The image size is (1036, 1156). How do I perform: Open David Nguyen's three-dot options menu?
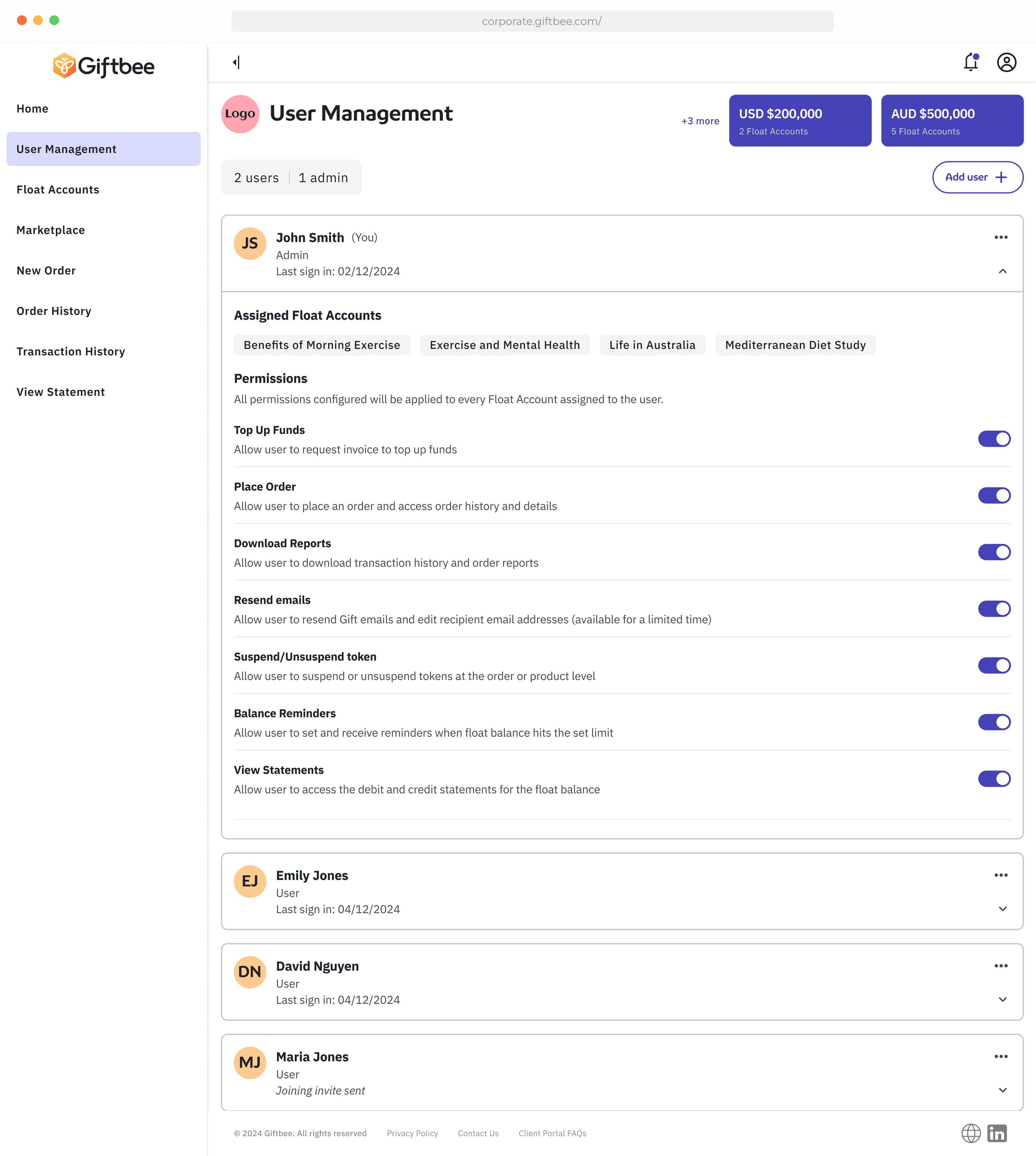[x=1001, y=965]
